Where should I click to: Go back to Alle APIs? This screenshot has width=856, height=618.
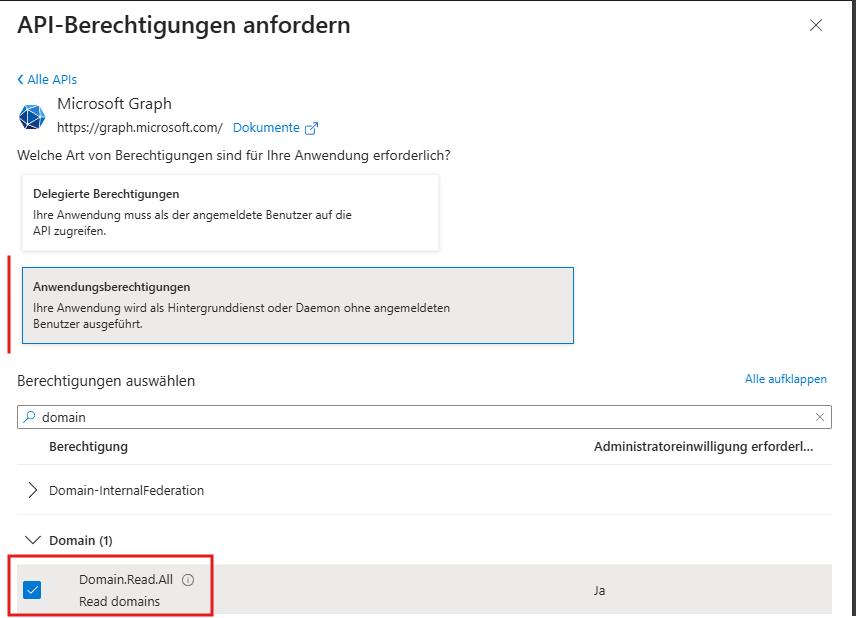(x=52, y=80)
